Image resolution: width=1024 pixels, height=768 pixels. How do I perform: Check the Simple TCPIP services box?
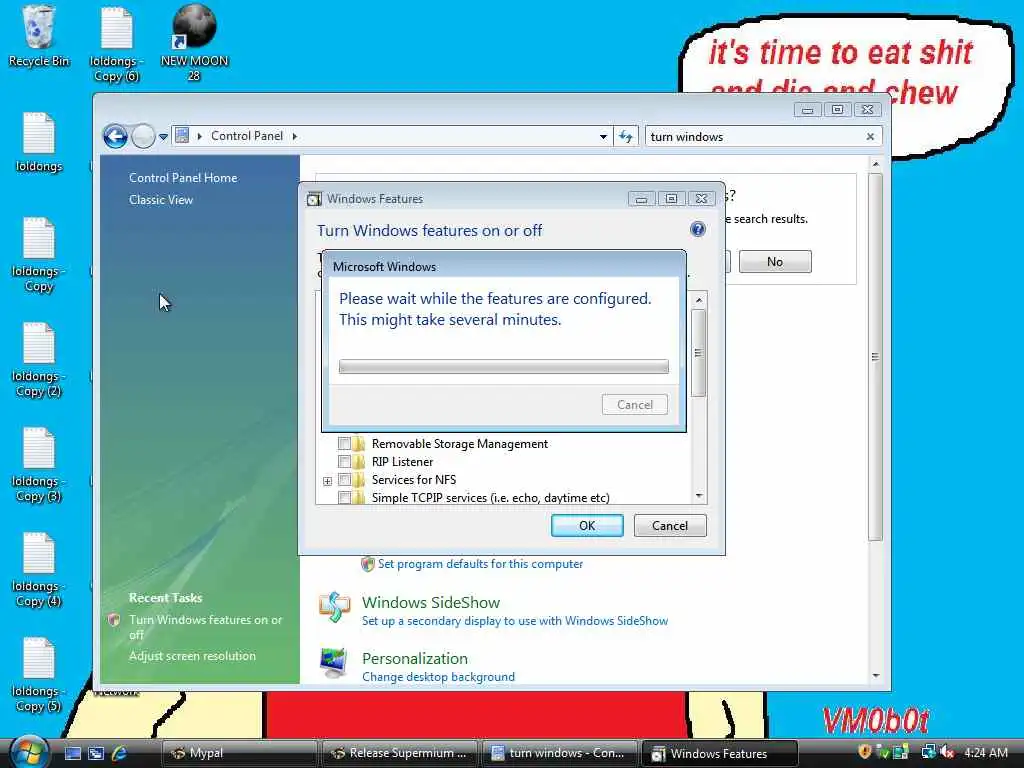coord(344,498)
